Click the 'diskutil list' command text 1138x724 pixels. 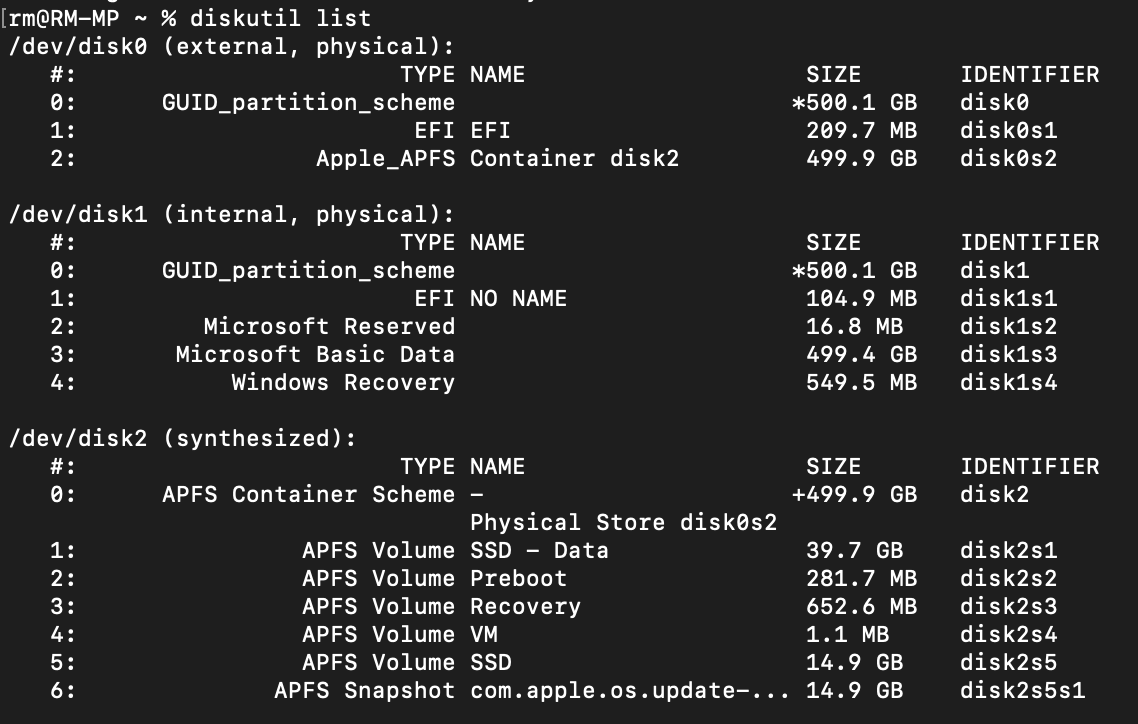point(280,18)
